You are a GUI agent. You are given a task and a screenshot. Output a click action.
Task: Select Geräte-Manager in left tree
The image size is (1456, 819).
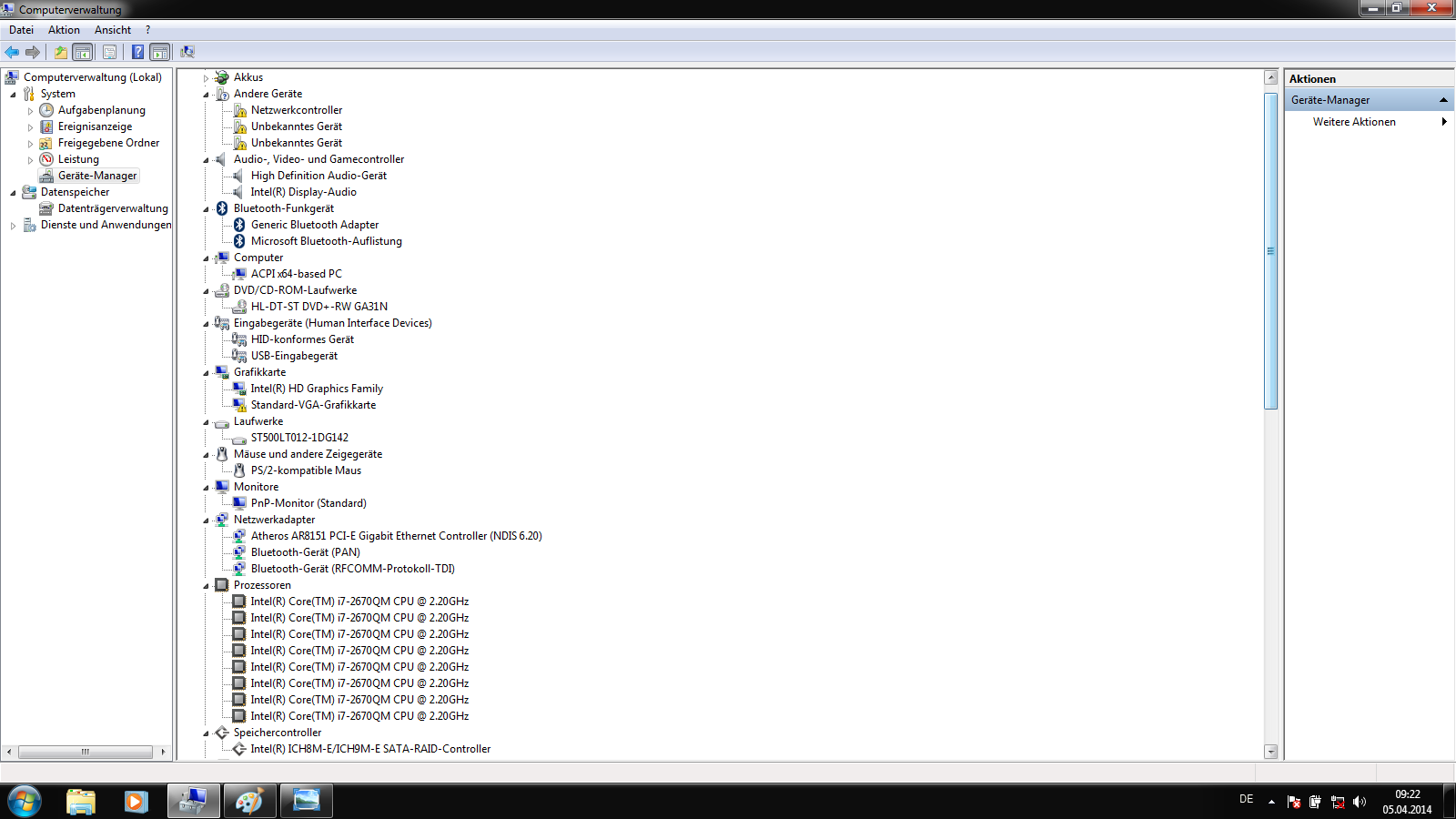pyautogui.click(x=97, y=176)
